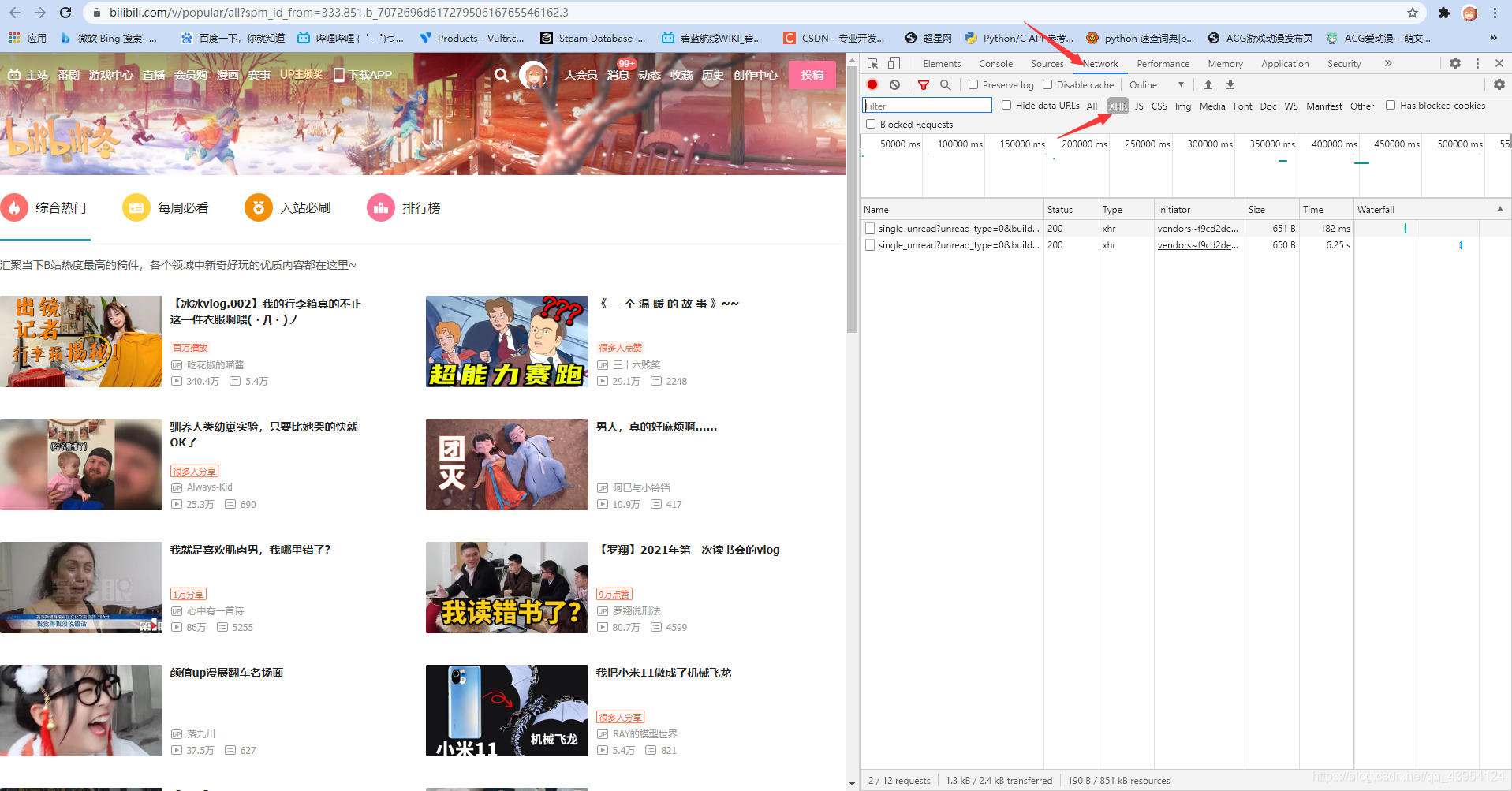Click the bilibili search magnifier icon
This screenshot has height=791, width=1512.
(502, 75)
